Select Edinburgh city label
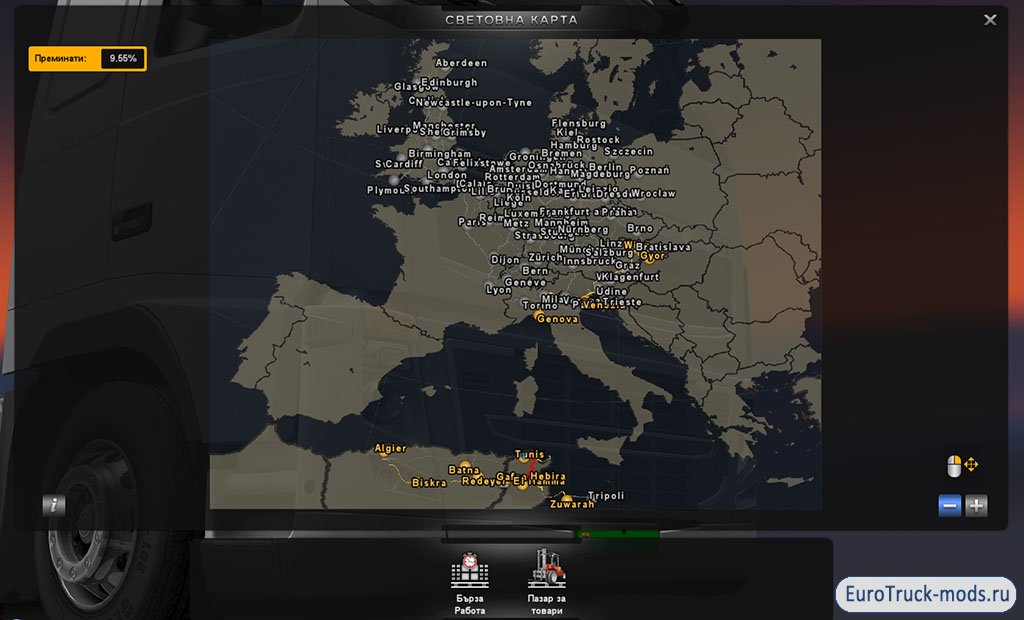 [x=449, y=82]
